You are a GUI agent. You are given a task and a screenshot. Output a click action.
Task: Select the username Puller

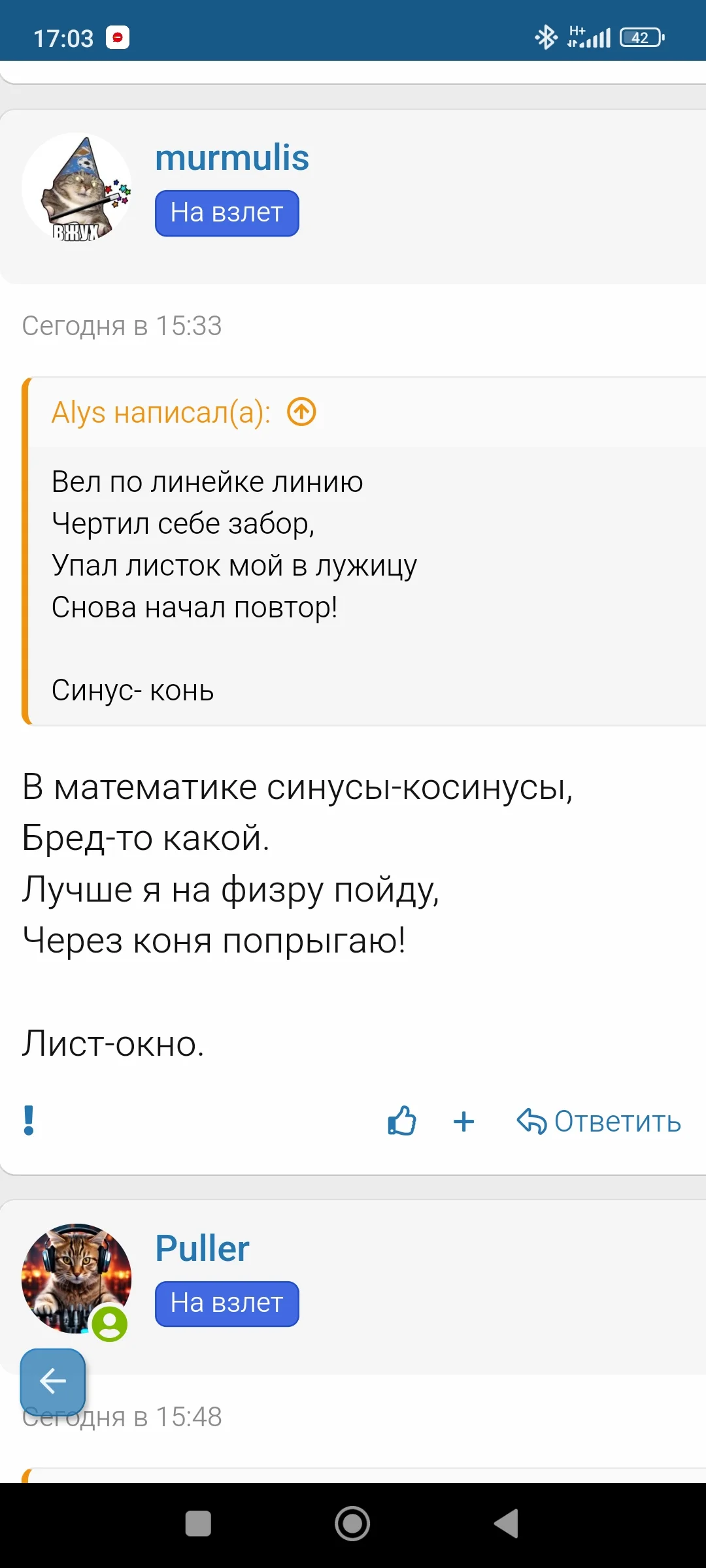[x=201, y=1249]
